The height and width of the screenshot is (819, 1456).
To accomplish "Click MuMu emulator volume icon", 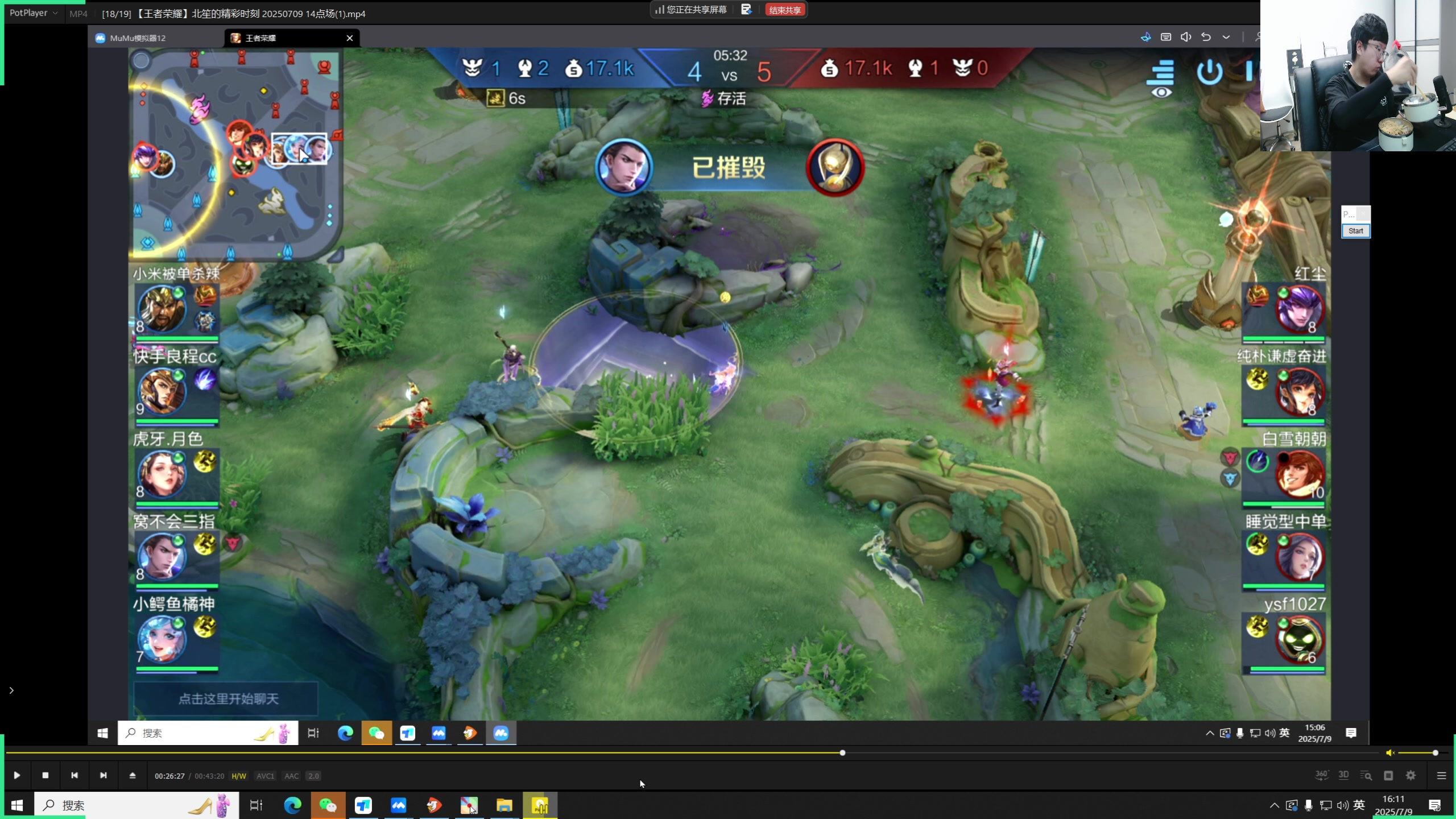I will click(x=1186, y=37).
